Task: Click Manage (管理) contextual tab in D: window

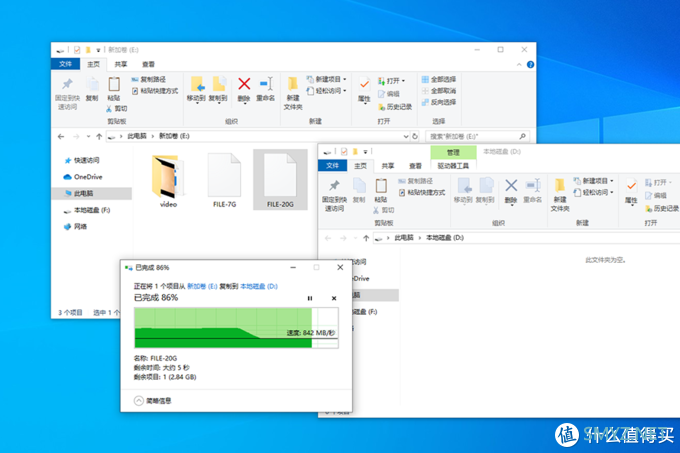Action: click(453, 153)
